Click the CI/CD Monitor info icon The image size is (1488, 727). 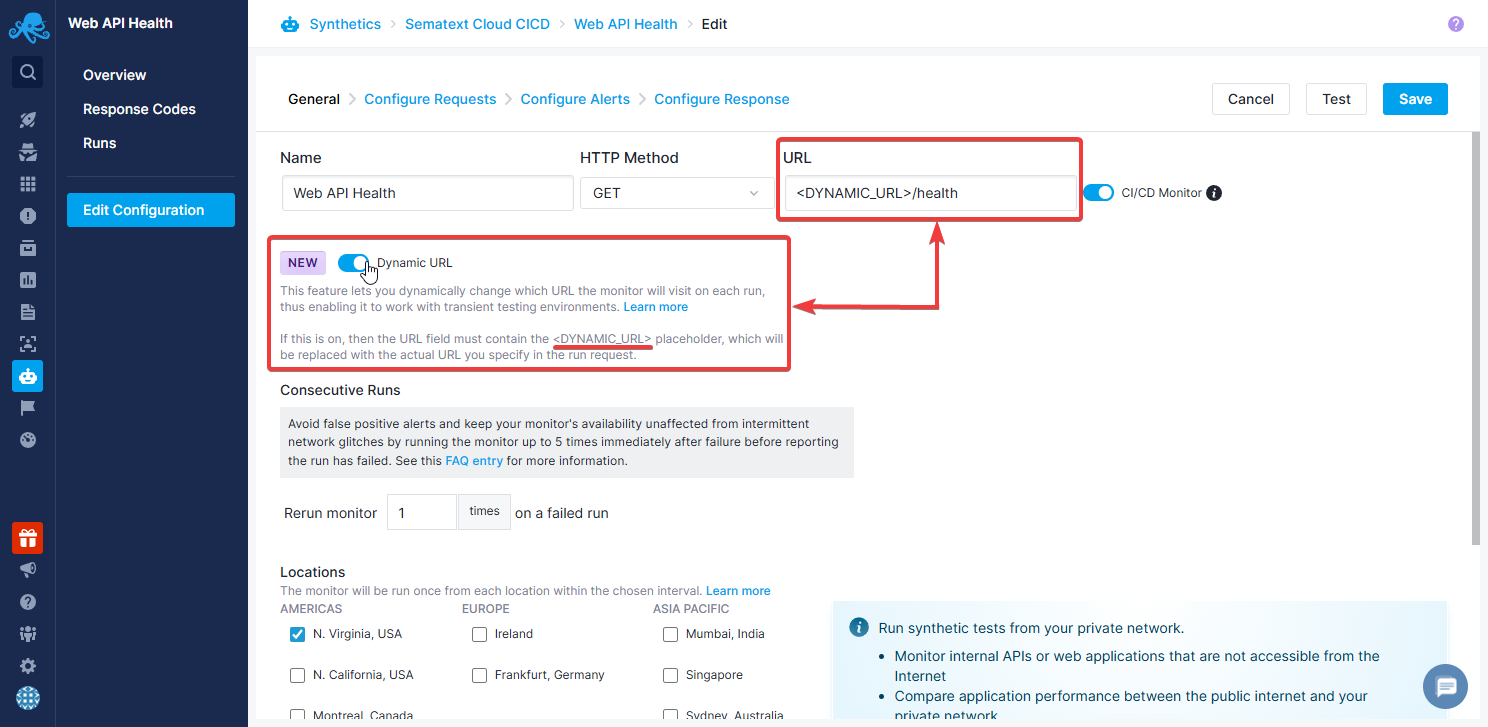[x=1214, y=193]
